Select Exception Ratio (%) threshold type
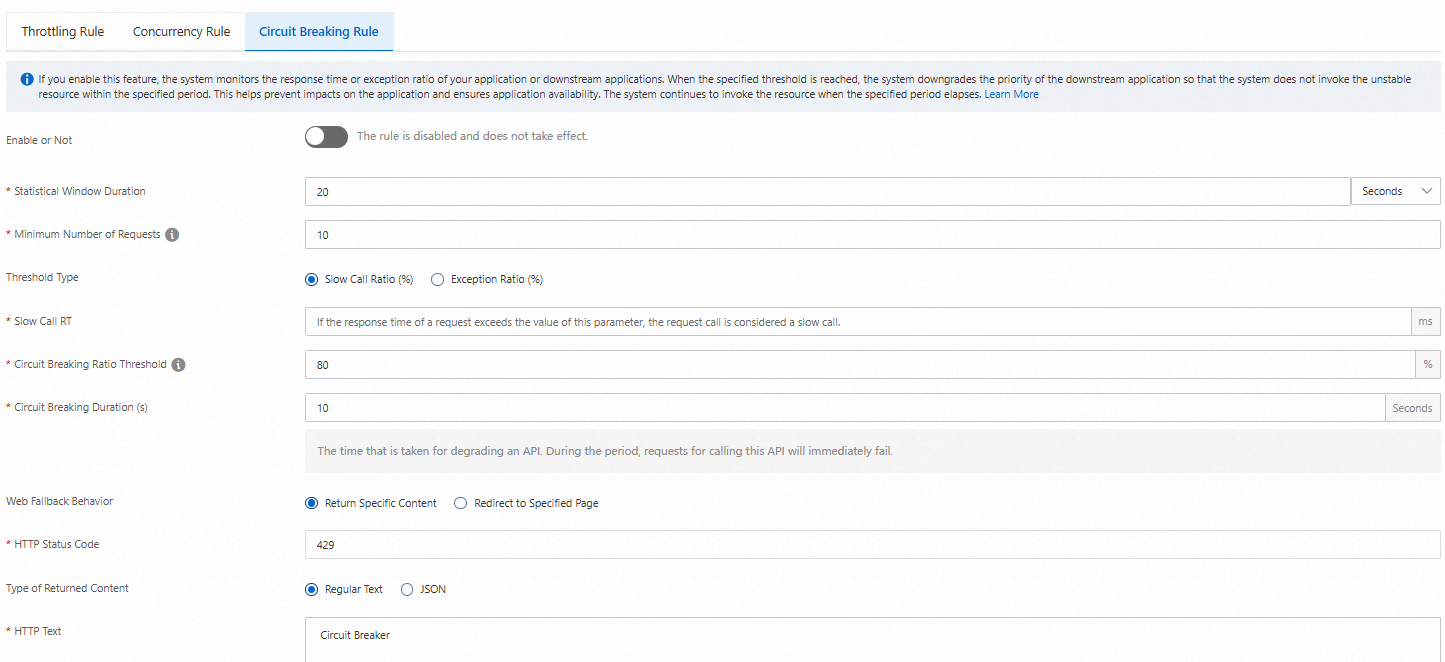 (x=437, y=280)
